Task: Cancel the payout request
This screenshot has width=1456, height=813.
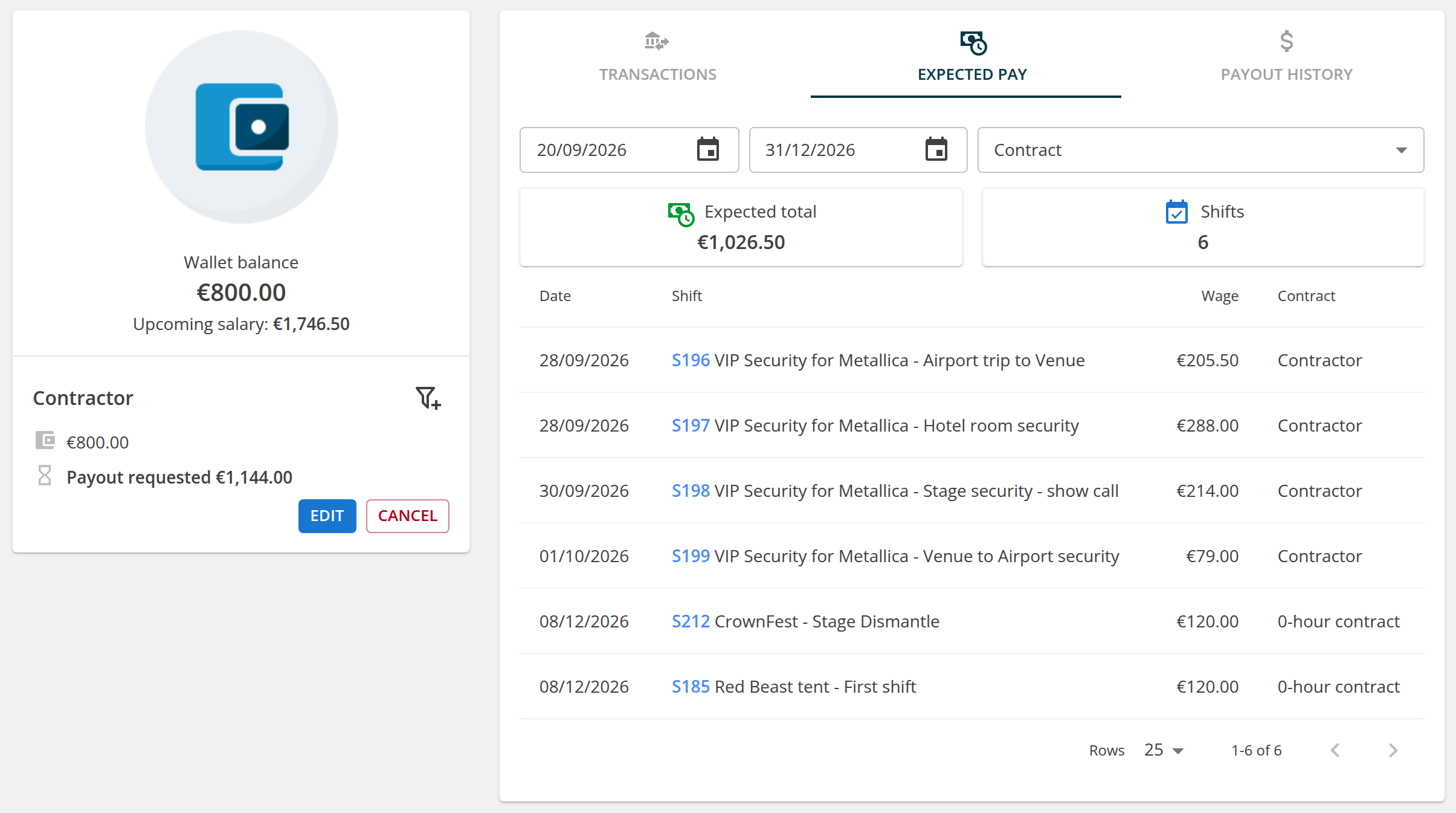Action: click(408, 516)
